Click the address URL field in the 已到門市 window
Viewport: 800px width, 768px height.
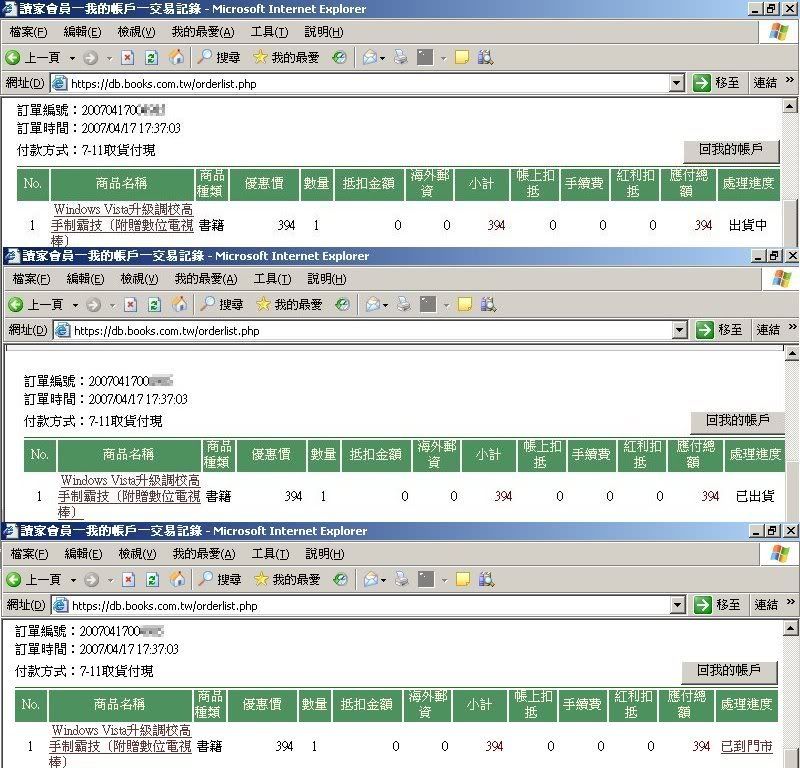point(368,606)
